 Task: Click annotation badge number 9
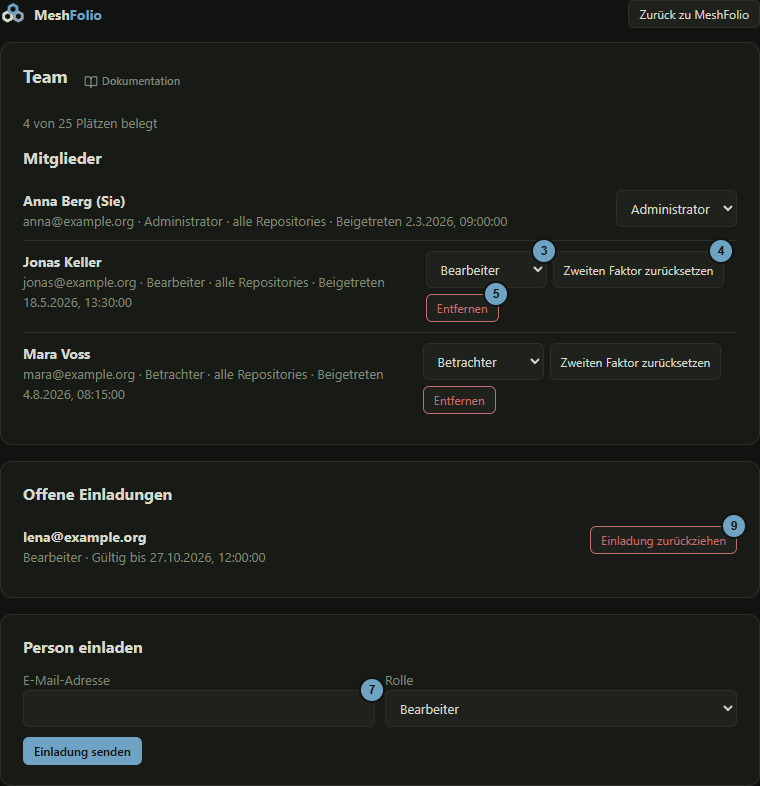734,526
